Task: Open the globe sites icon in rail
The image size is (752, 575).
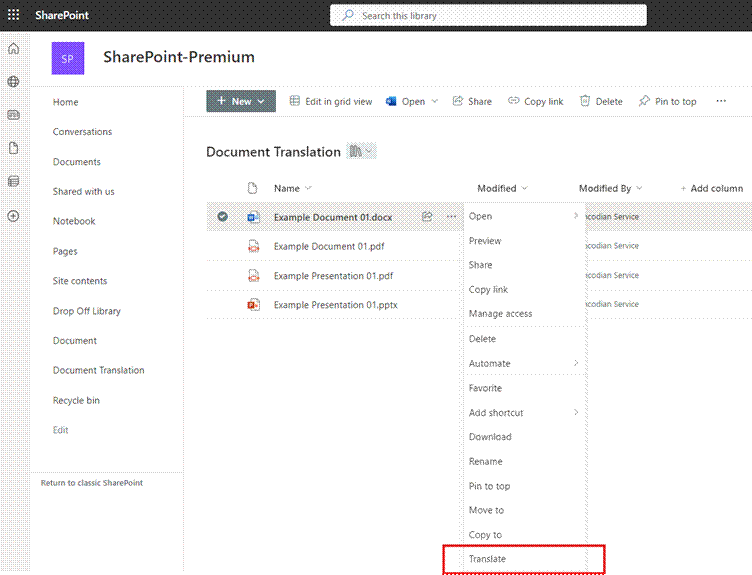Action: (14, 82)
